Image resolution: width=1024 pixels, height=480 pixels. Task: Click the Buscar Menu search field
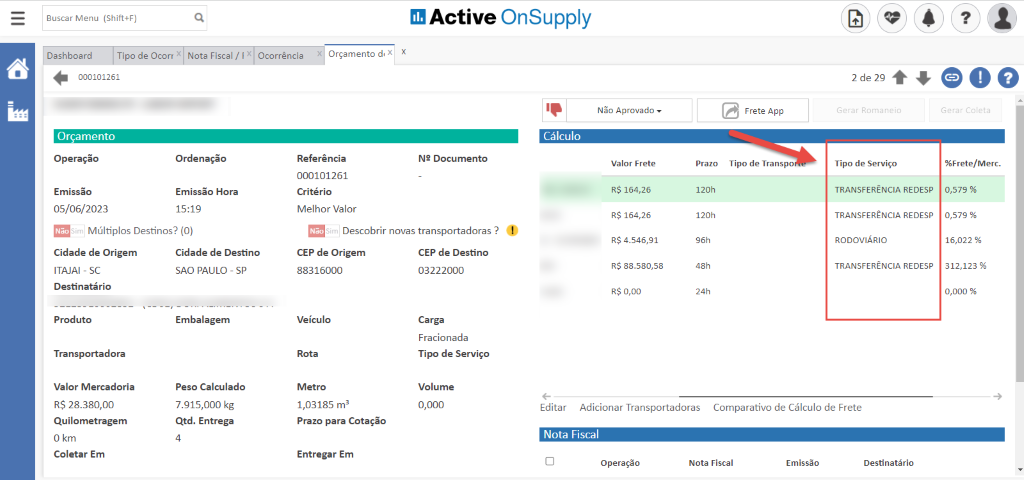117,18
